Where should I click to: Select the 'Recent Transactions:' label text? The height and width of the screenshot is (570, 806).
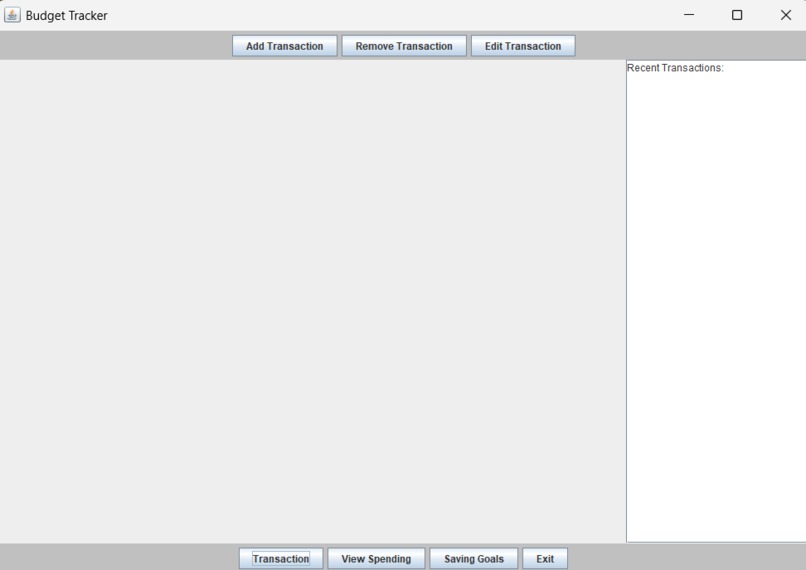[x=675, y=68]
